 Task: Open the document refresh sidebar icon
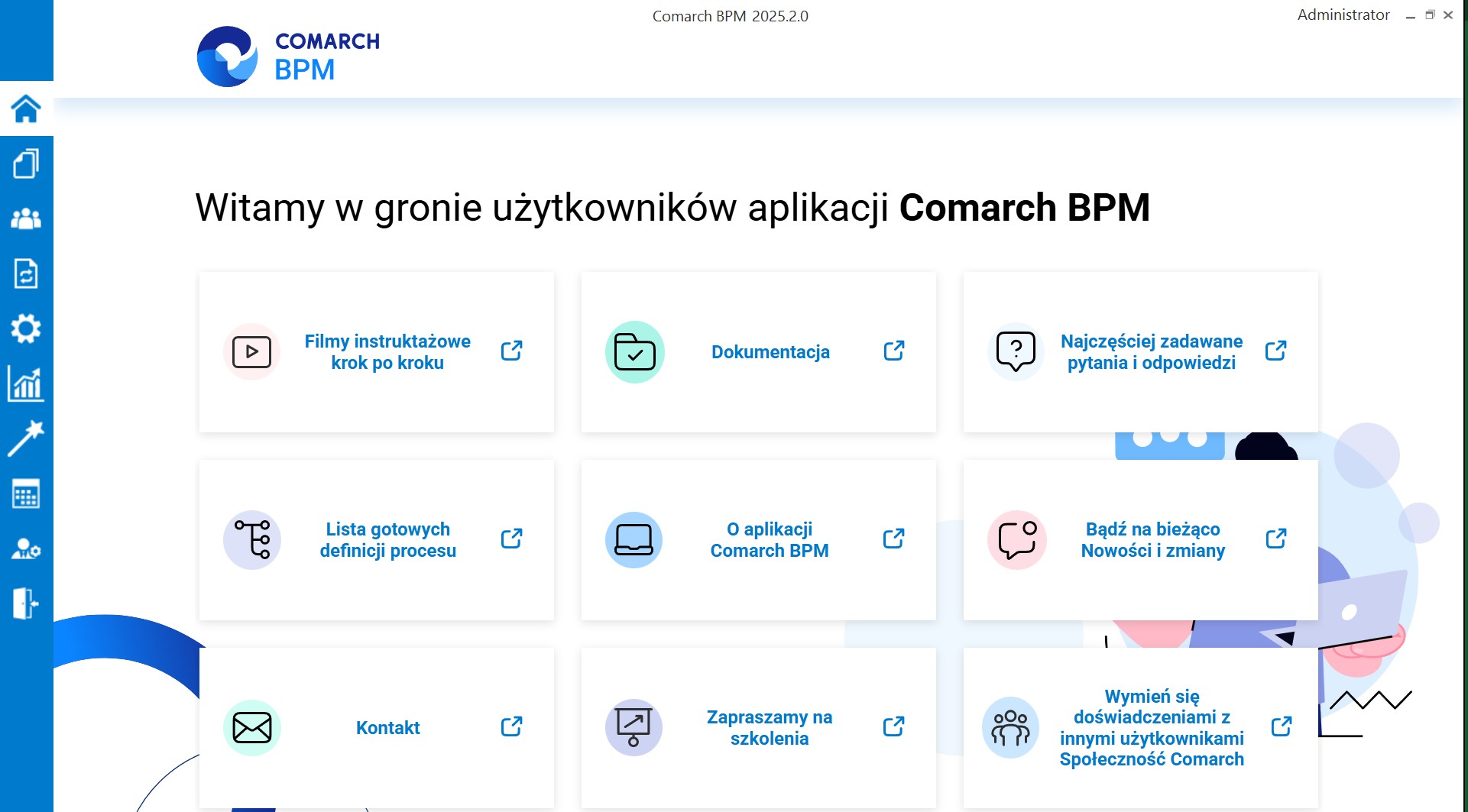(26, 273)
